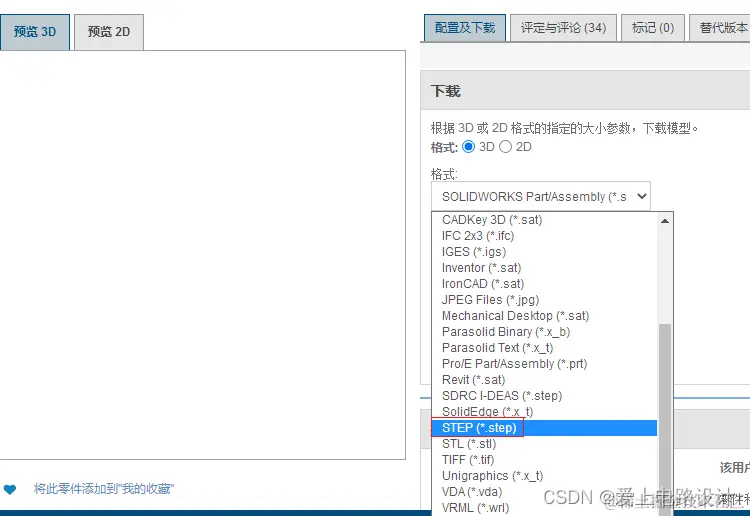The height and width of the screenshot is (516, 750).
Task: Switch to the 预览 3D tab
Action: [x=35, y=32]
